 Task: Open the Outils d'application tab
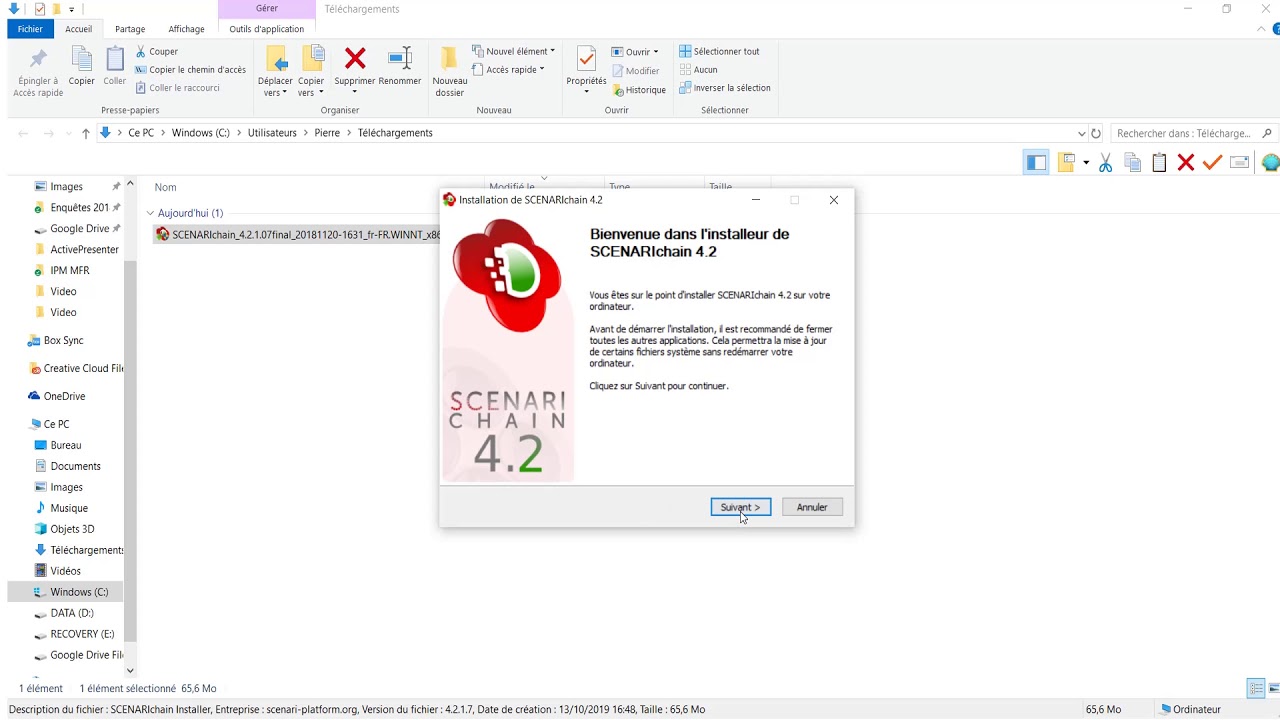[x=267, y=29]
